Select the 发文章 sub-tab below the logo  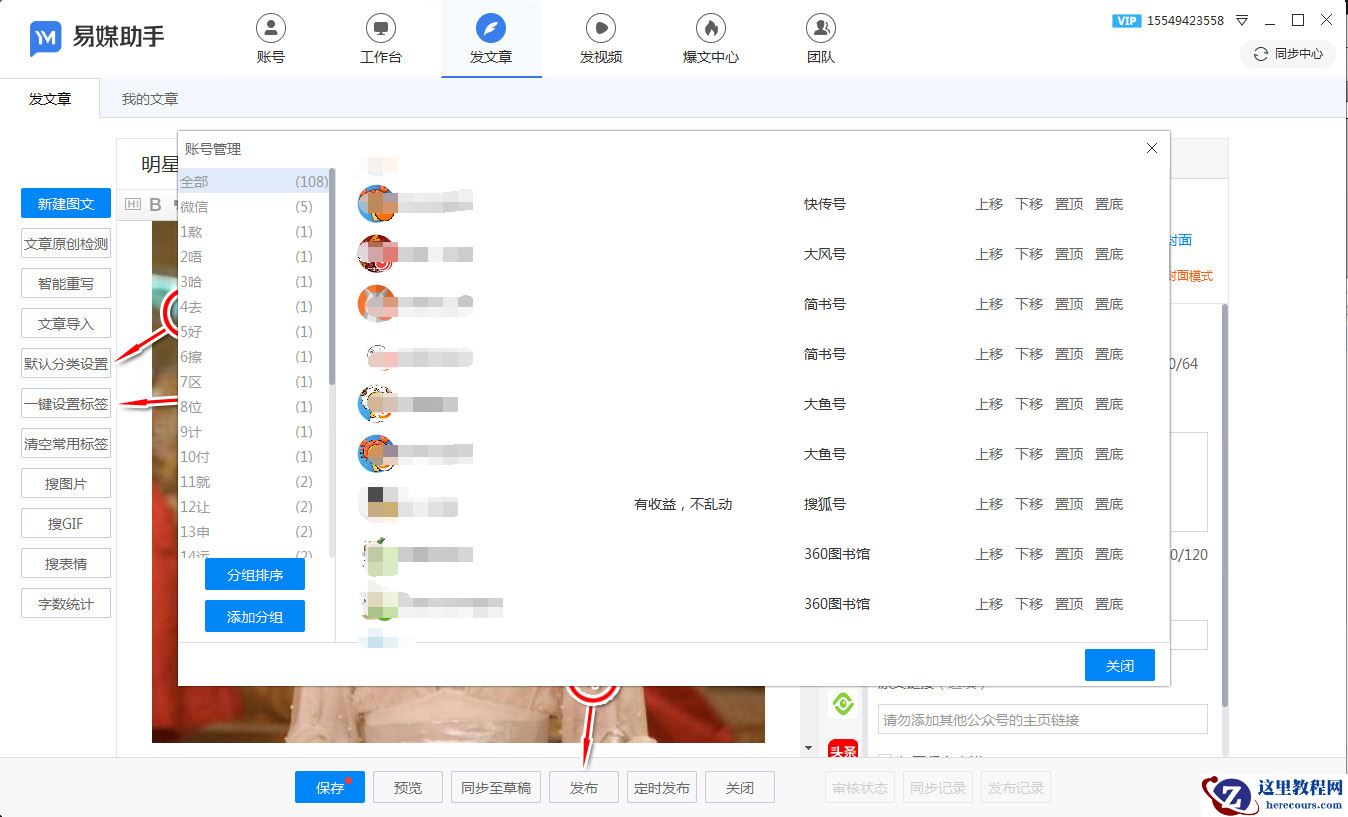(50, 99)
